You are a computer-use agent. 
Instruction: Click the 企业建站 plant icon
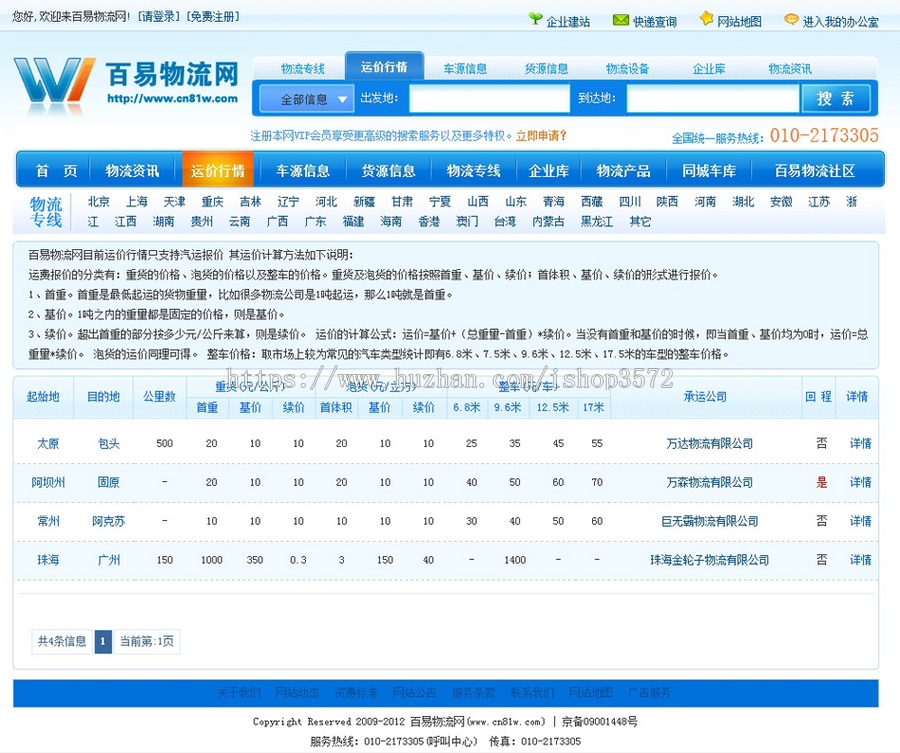(x=536, y=19)
